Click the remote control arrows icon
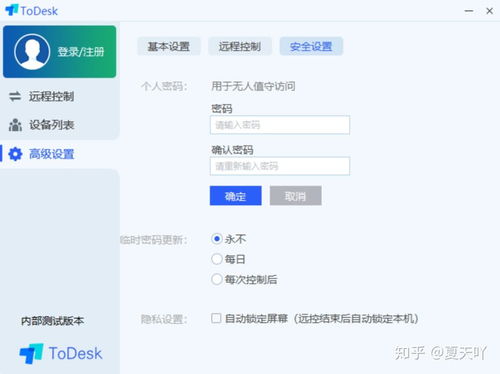Viewport: 500px width, 374px height. [15, 96]
